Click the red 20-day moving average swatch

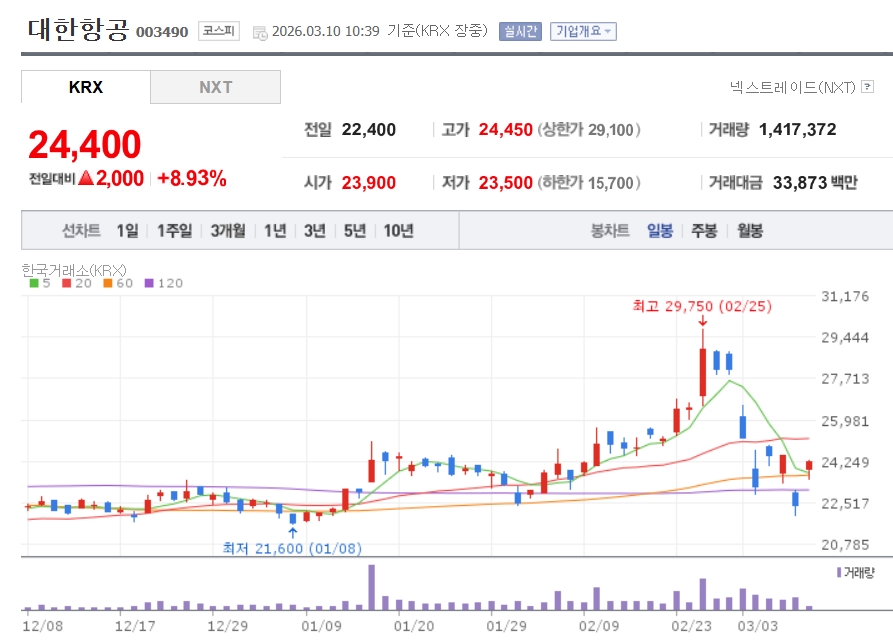[67, 283]
